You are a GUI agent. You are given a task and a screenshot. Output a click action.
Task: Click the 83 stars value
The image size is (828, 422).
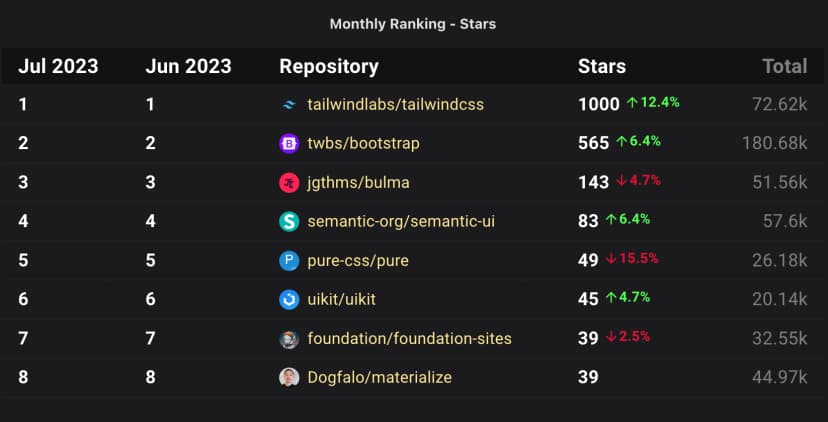588,221
